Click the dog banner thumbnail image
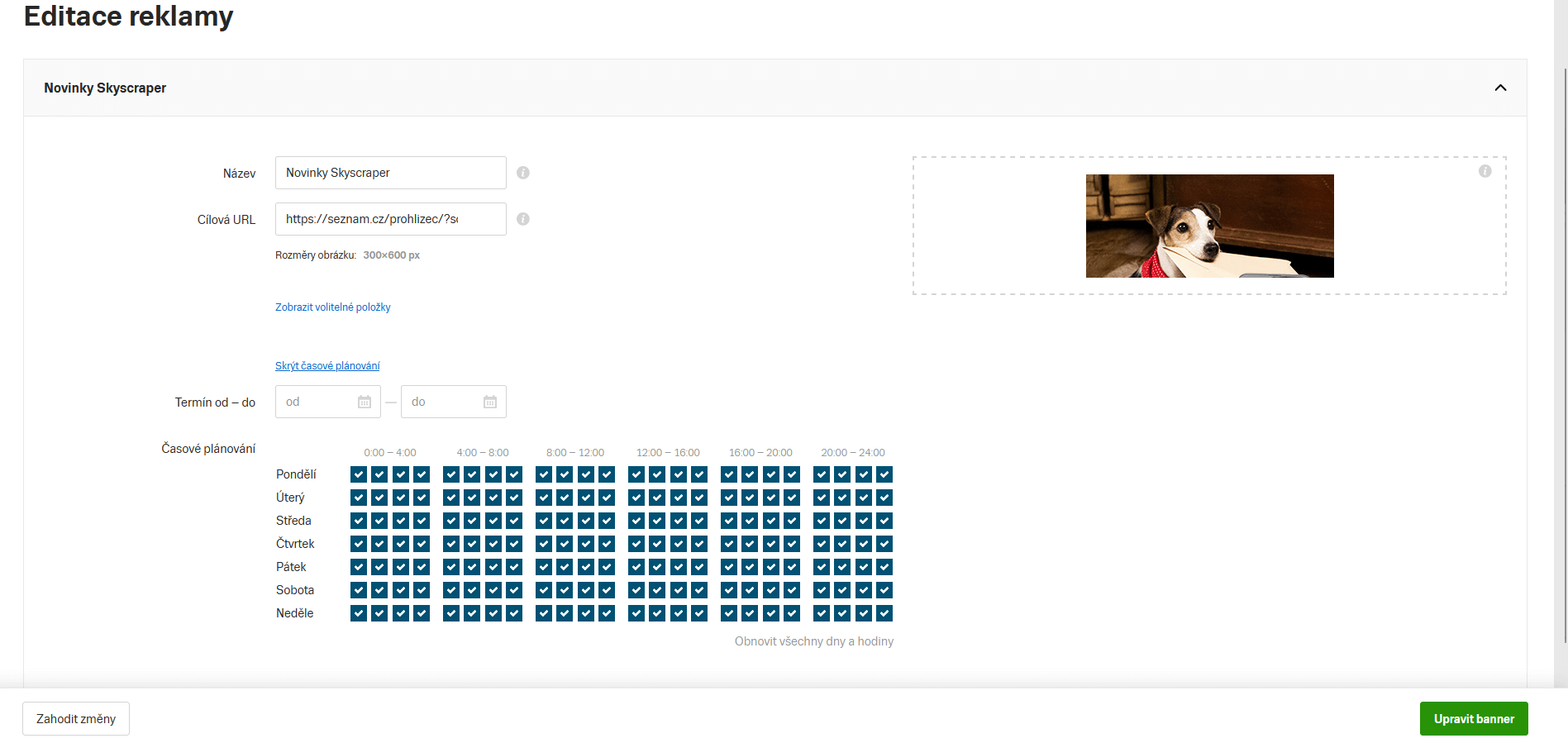 [1209, 226]
